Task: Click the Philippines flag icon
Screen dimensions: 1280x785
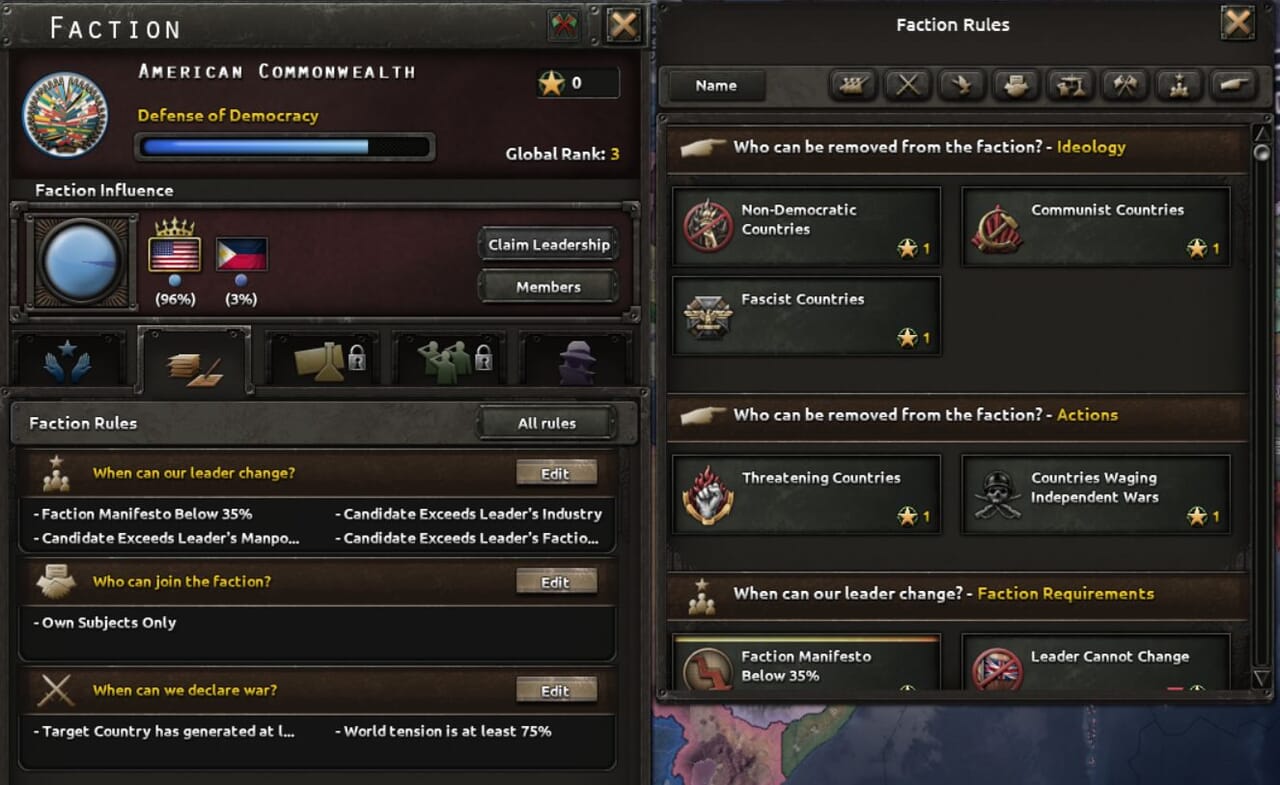Action: tap(242, 254)
